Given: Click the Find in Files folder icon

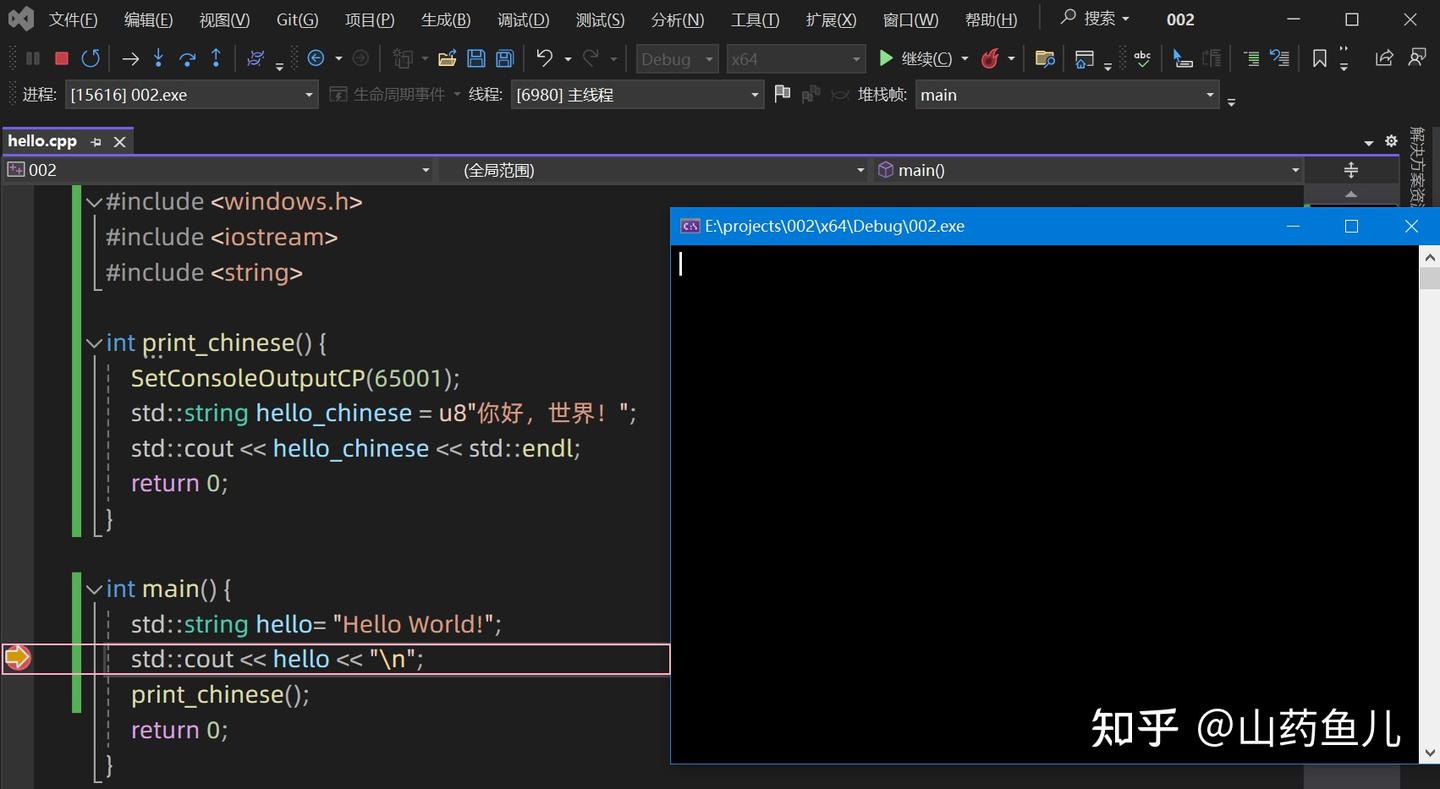Looking at the screenshot, I should coord(1045,59).
